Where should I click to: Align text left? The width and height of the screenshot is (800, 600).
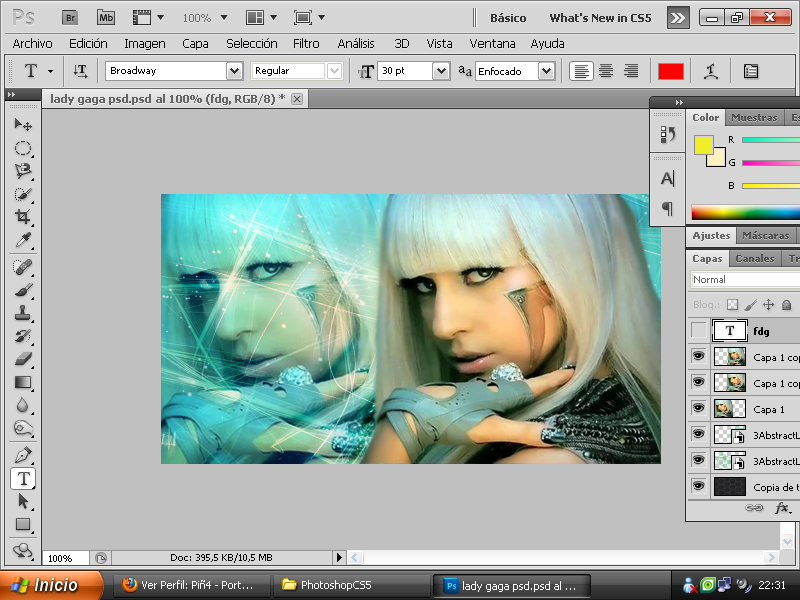coord(581,71)
